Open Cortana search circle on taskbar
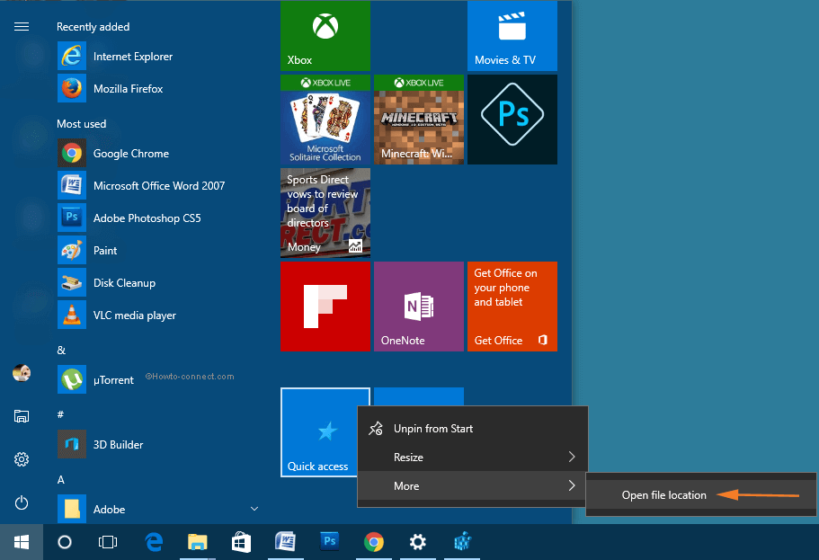 [65, 542]
